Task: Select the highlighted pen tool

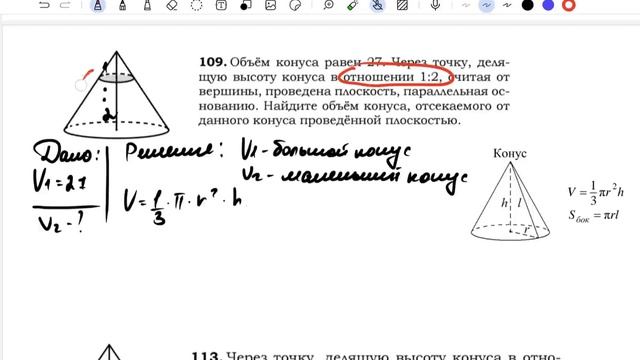Action: click(98, 5)
